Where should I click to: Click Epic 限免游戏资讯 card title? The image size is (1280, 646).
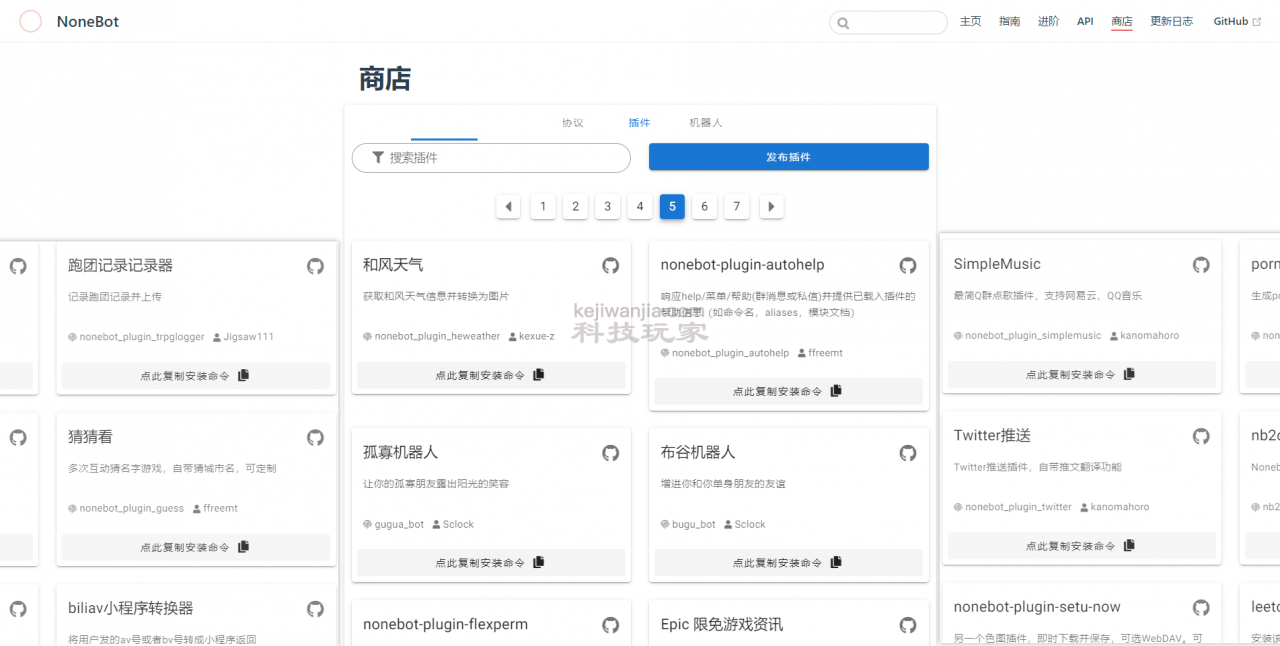pyautogui.click(x=722, y=625)
